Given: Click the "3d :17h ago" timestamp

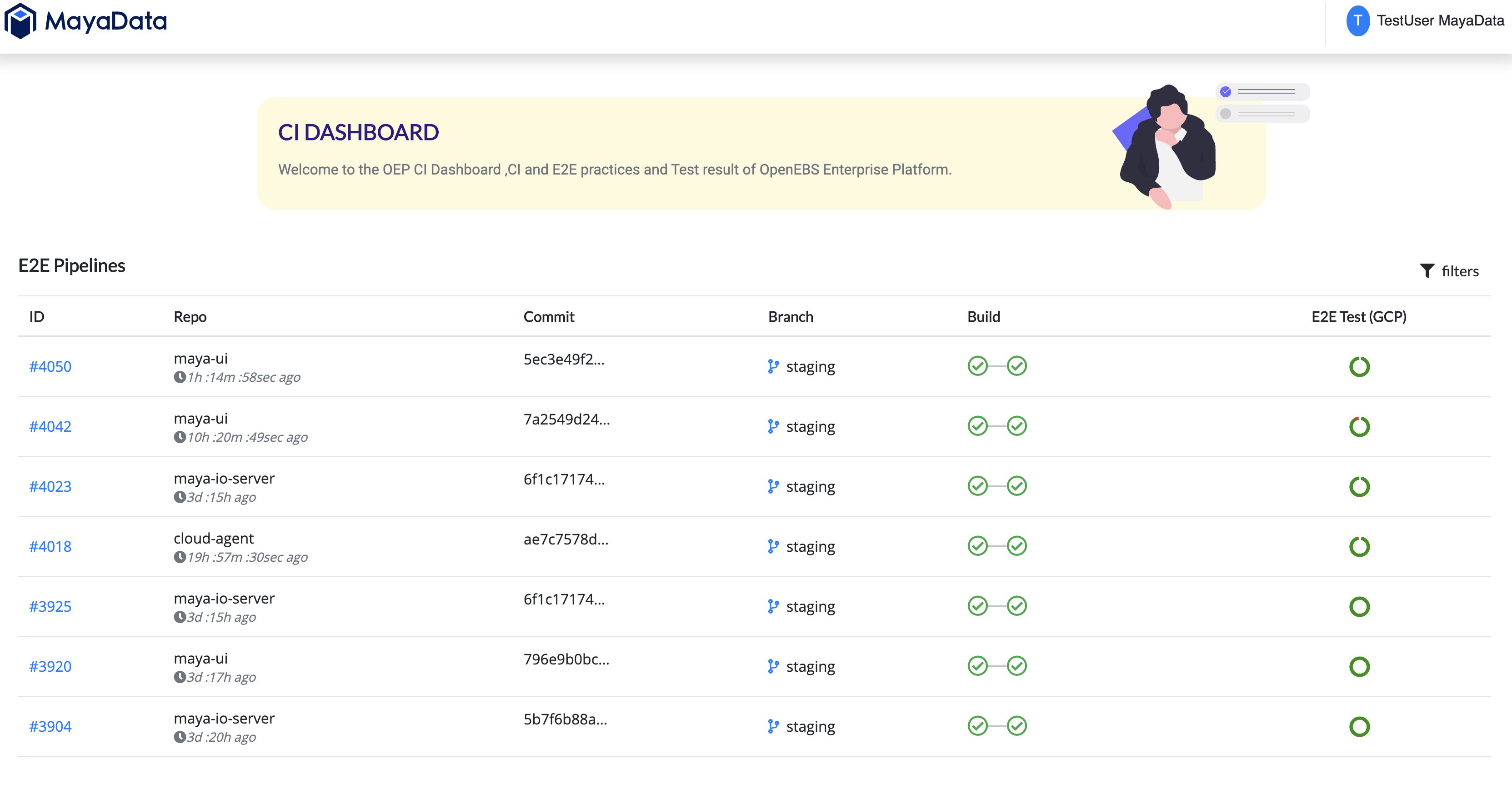Looking at the screenshot, I should click(x=221, y=677).
